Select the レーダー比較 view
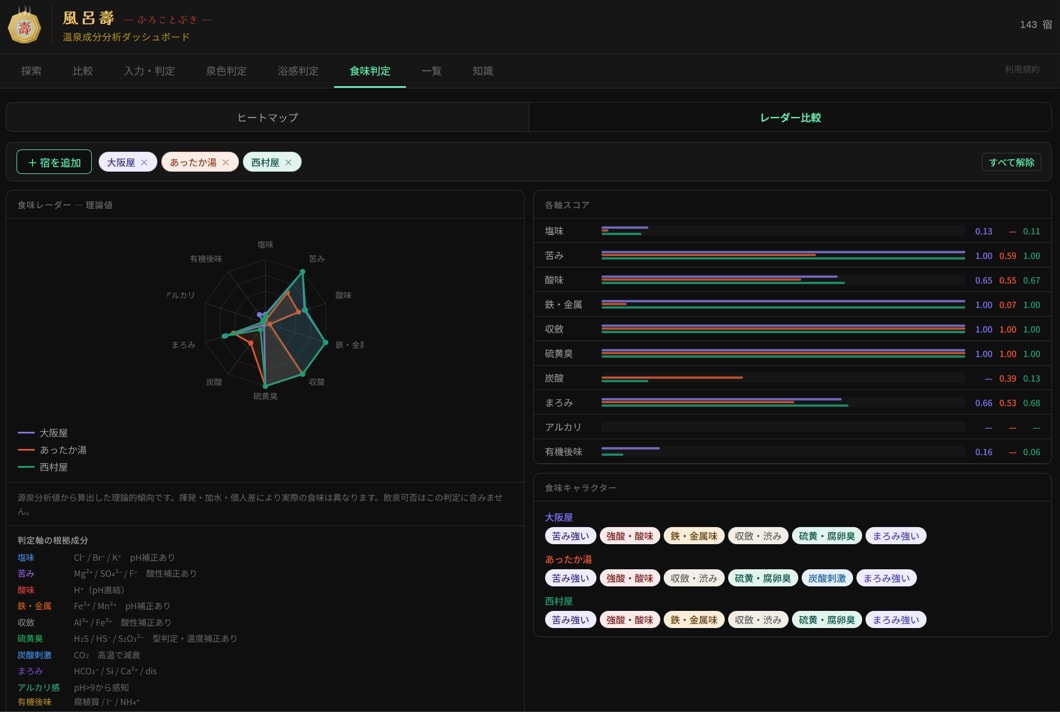This screenshot has width=1060, height=712. point(790,118)
